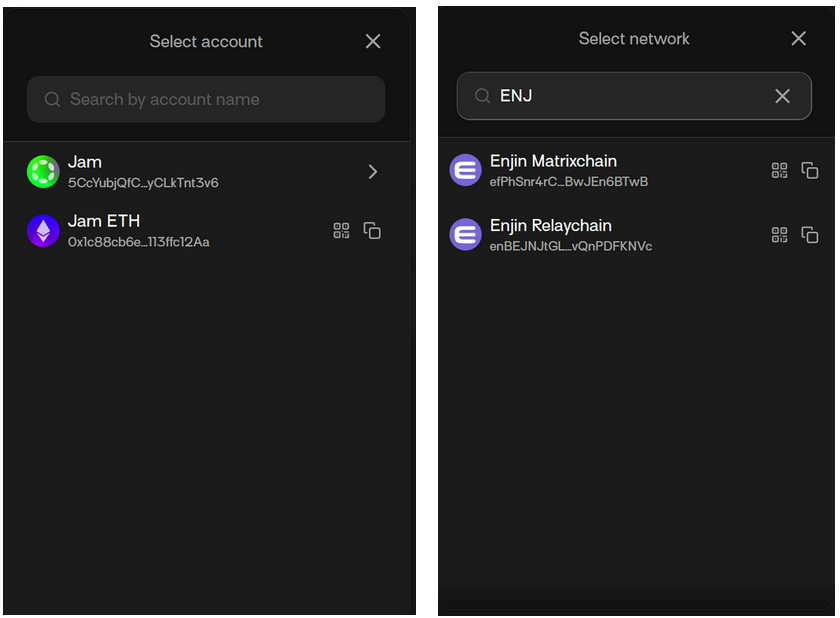Click the magnifier icon in network search
Image resolution: width=840 pixels, height=618 pixels.
(482, 96)
